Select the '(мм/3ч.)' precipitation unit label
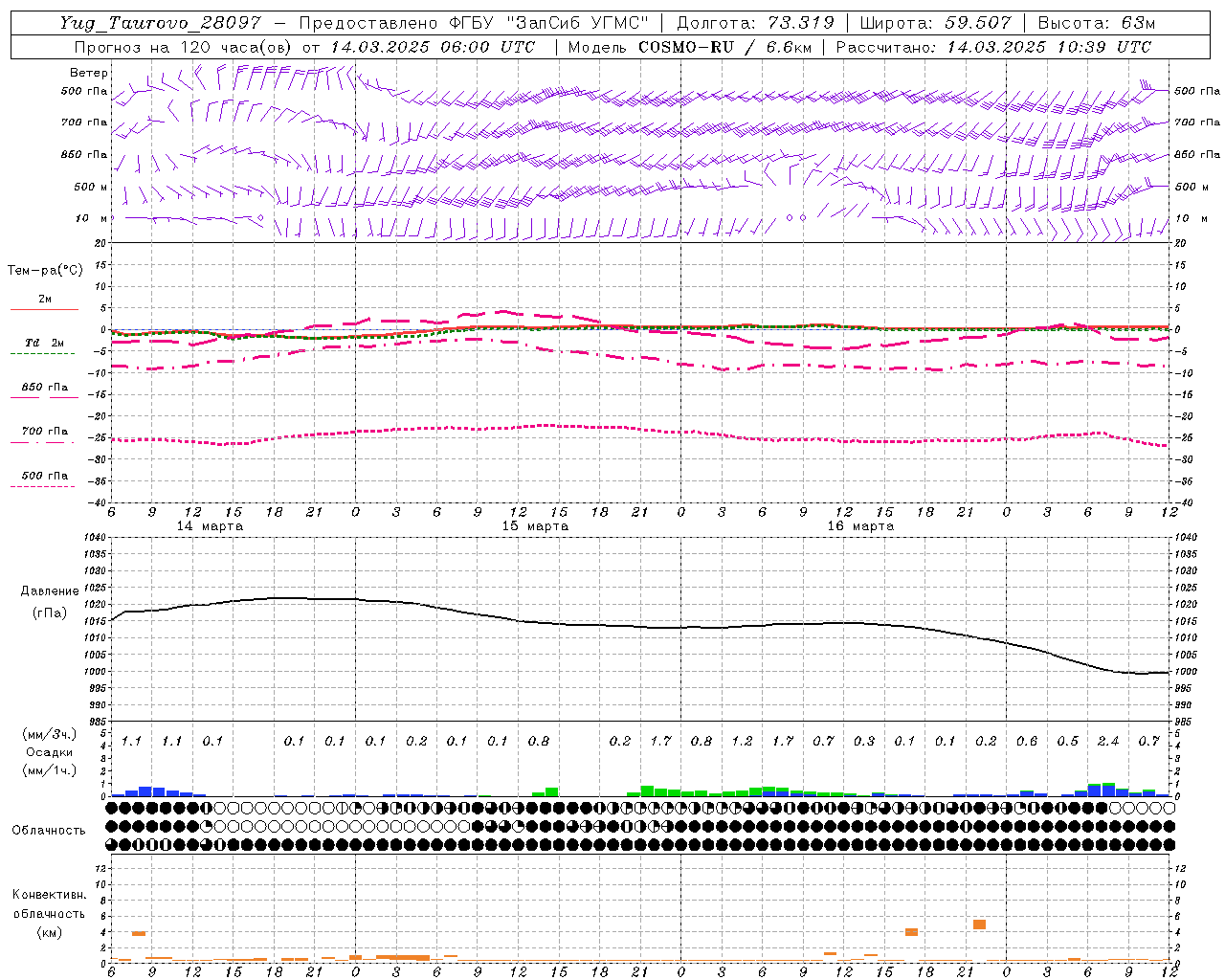Image resolution: width=1225 pixels, height=980 pixels. coord(49,734)
